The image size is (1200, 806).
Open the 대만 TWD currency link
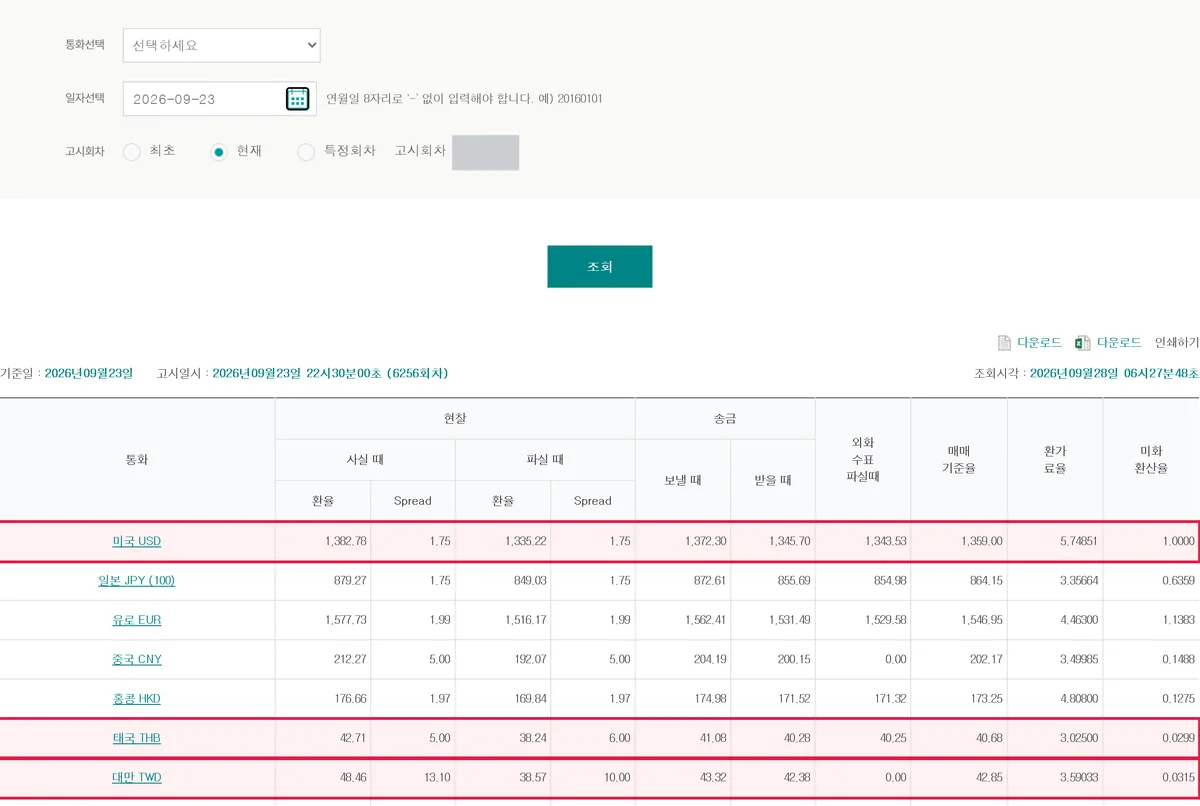(136, 778)
